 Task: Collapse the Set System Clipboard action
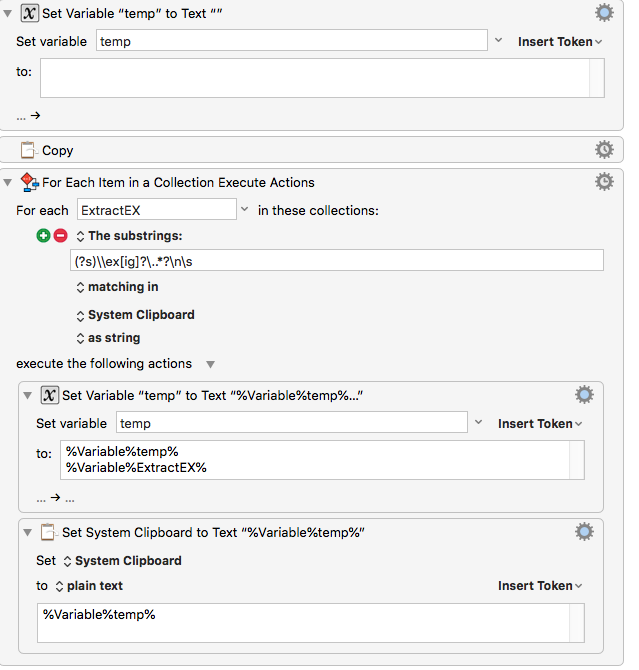[27, 532]
